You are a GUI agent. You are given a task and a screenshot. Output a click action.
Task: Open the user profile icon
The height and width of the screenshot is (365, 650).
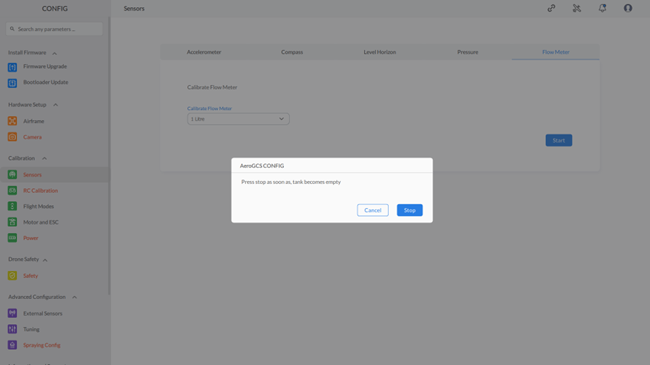[x=628, y=8]
